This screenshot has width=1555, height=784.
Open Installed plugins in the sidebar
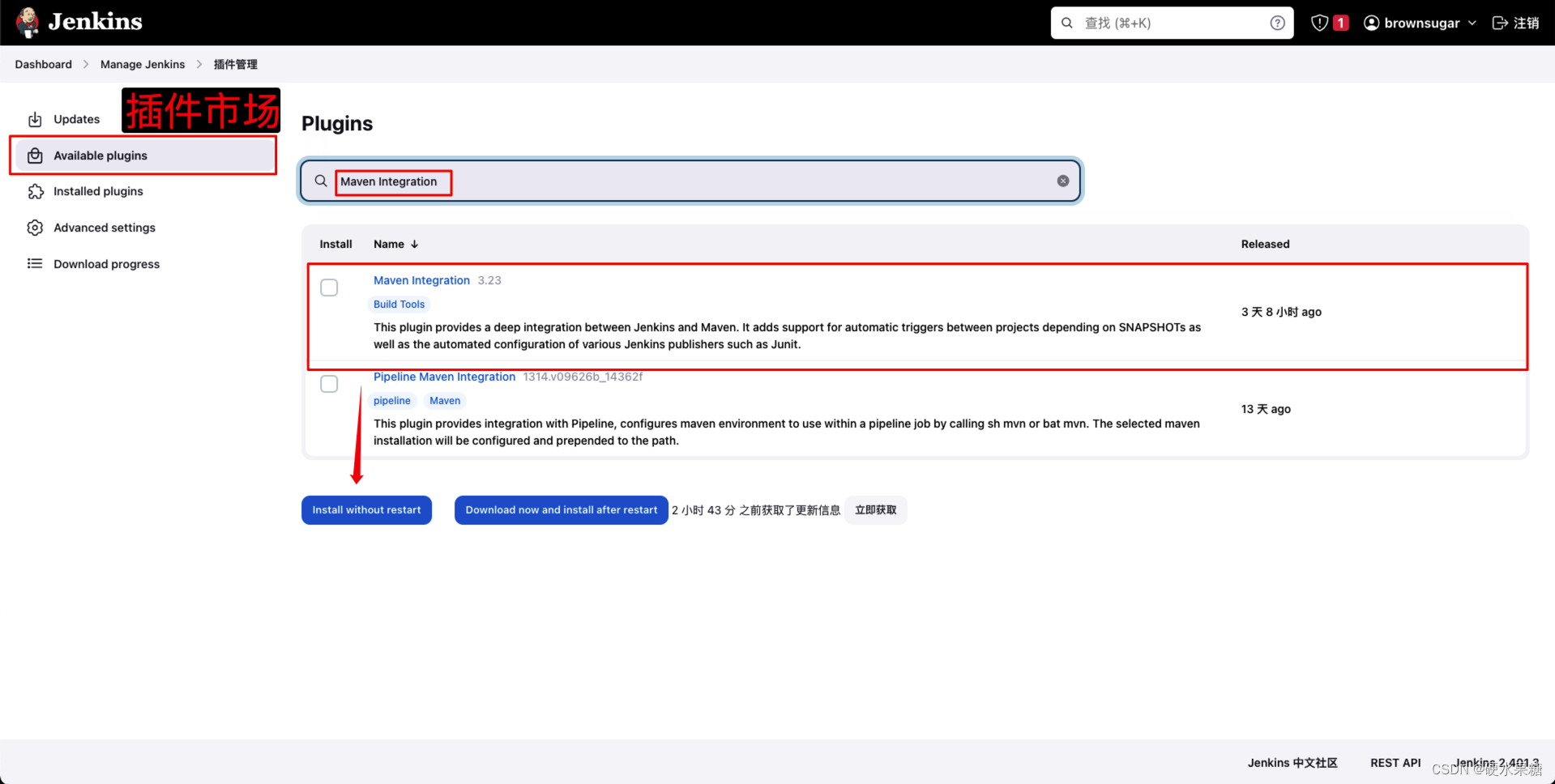click(145, 191)
